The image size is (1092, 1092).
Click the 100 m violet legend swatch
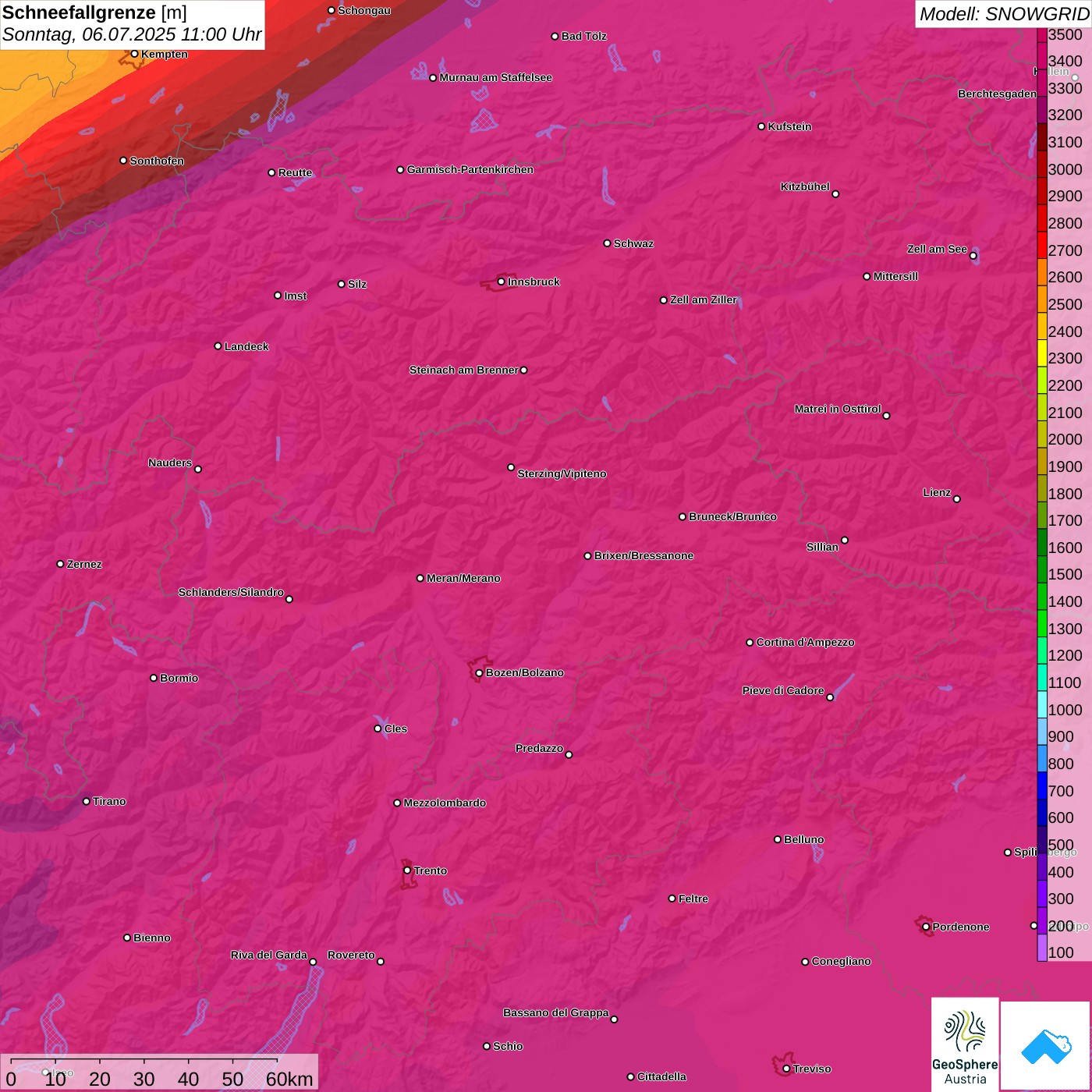coord(1042,948)
